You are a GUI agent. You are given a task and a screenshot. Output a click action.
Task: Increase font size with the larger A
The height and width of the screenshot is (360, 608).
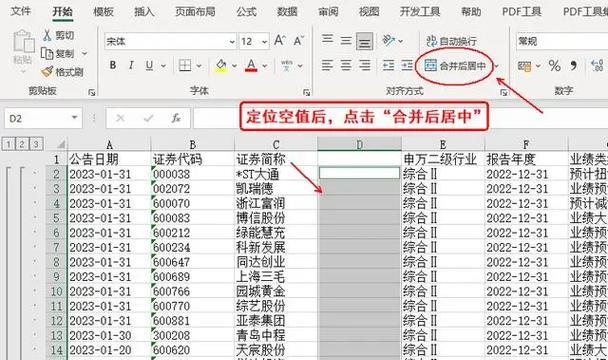pyautogui.click(x=280, y=40)
